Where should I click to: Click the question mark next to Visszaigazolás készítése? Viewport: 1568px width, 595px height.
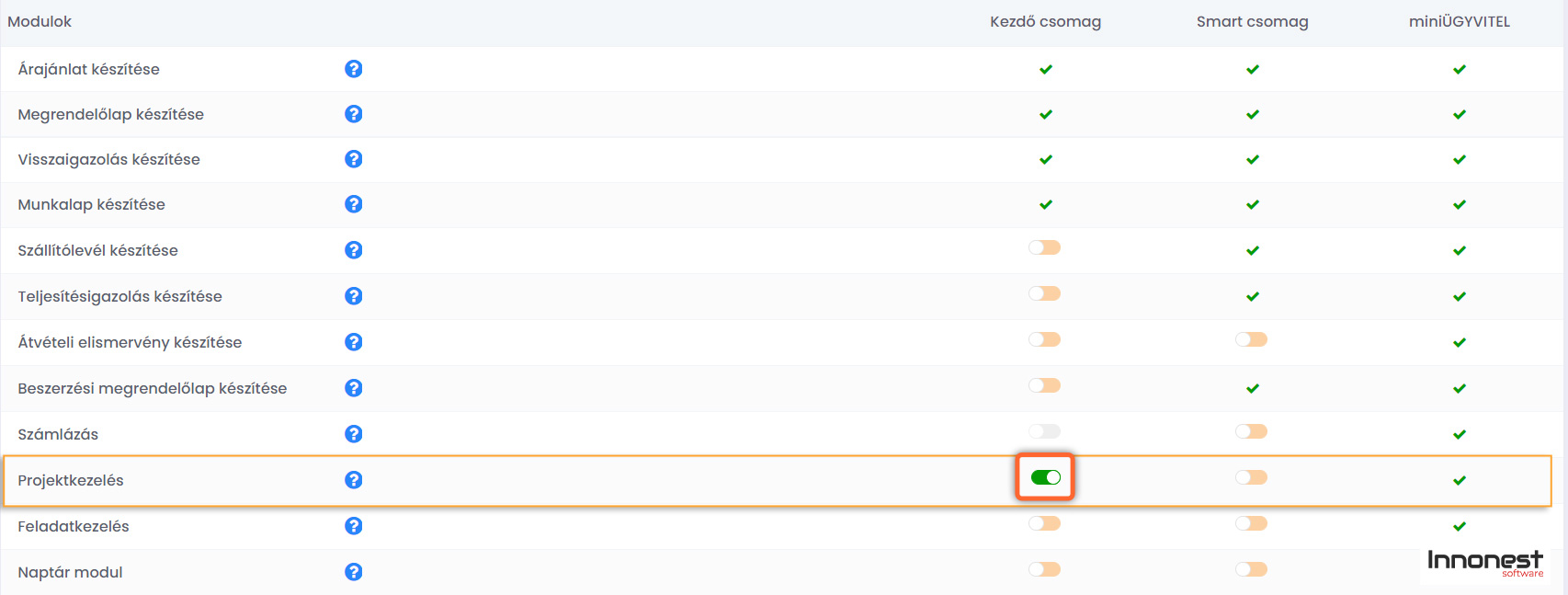[x=353, y=159]
